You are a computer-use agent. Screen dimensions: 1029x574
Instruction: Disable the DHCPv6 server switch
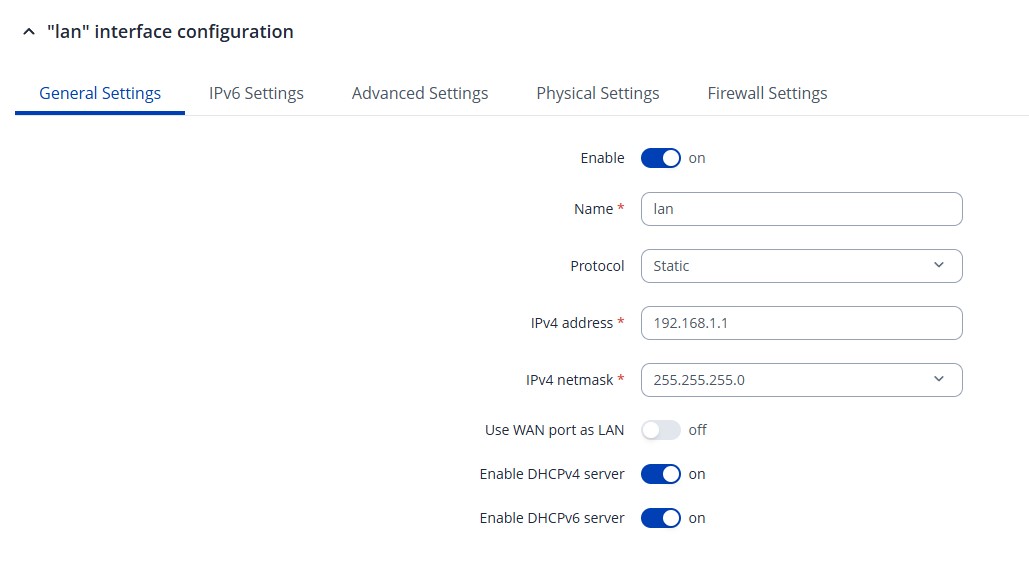pos(660,518)
